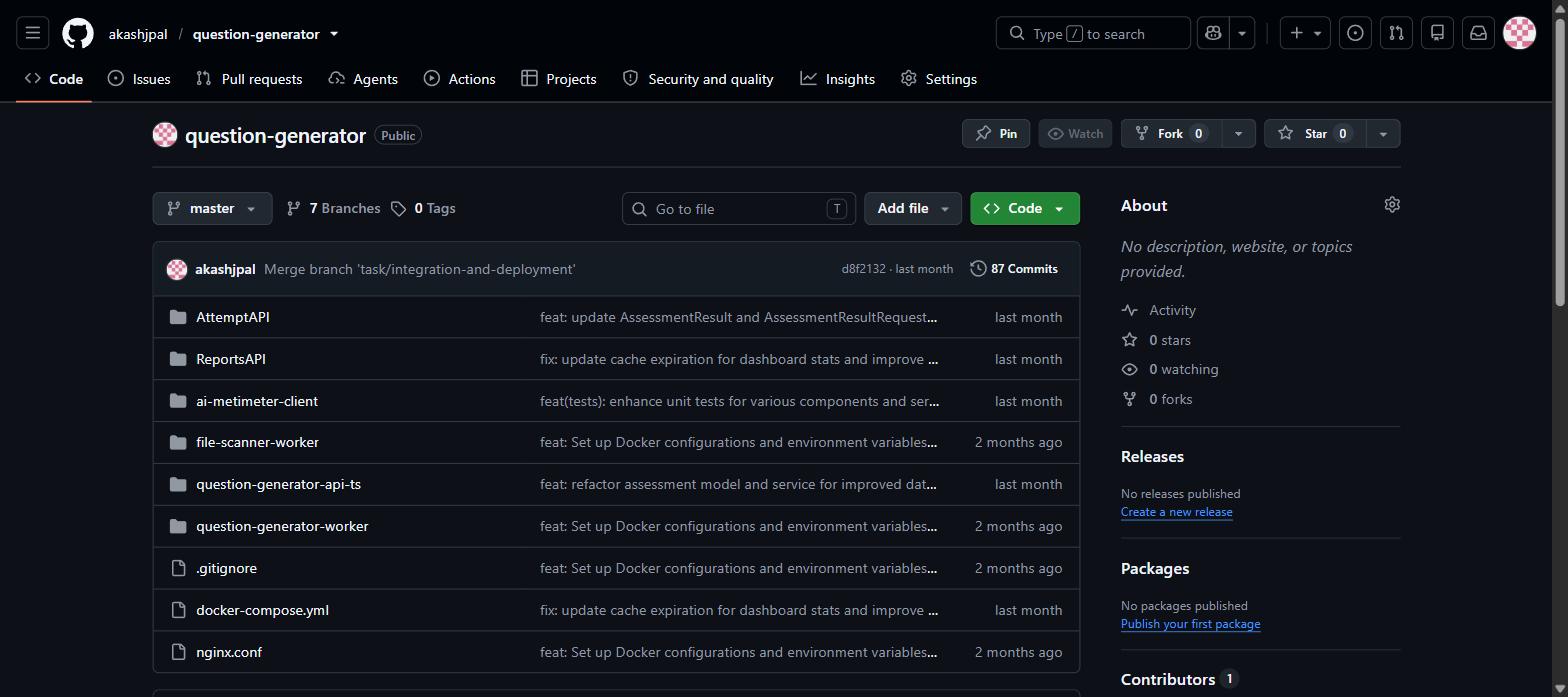Click the magnifier icon in search bar
This screenshot has width=1568, height=697.
pos(1017,33)
